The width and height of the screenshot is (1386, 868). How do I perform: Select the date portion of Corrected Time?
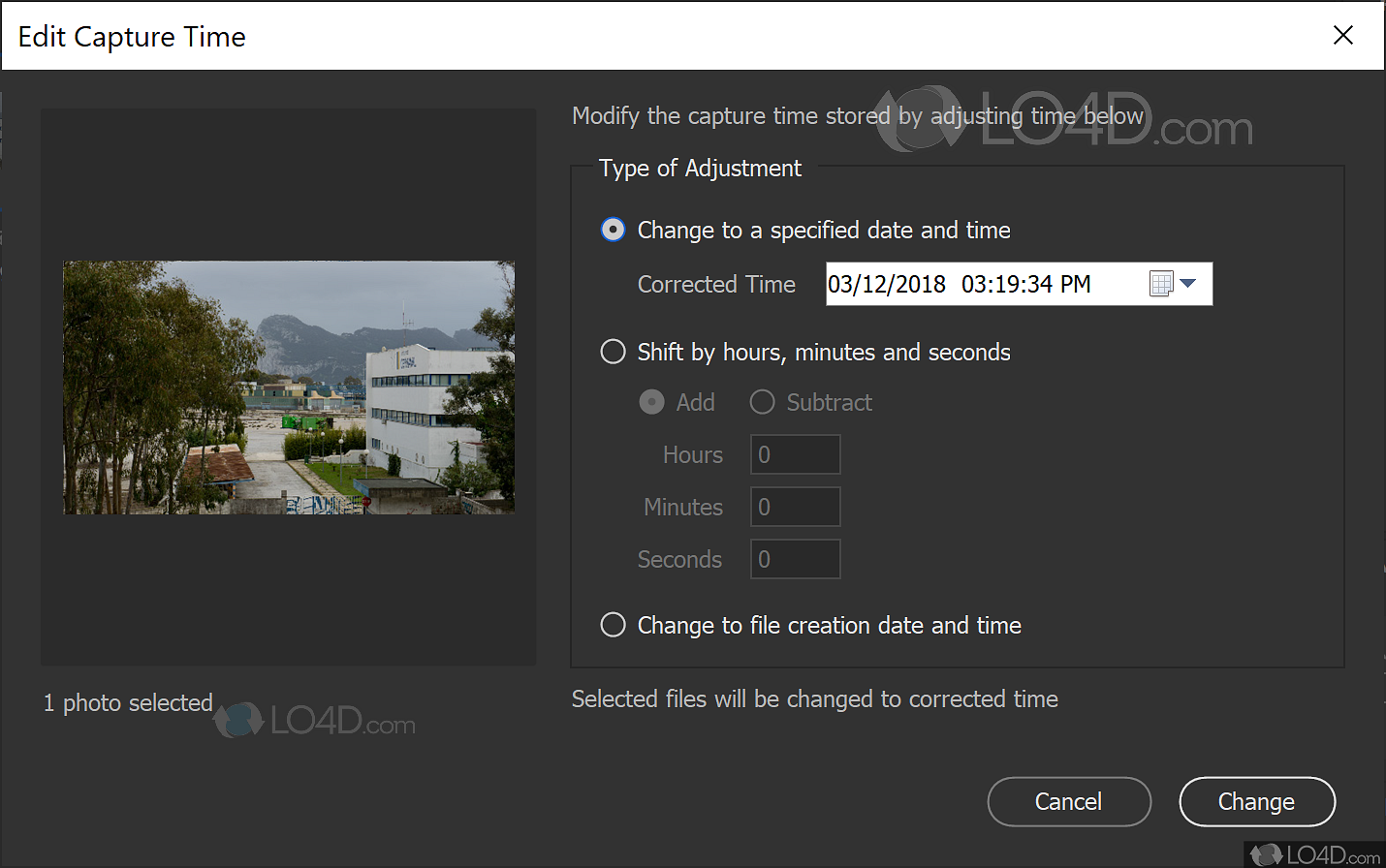click(887, 283)
